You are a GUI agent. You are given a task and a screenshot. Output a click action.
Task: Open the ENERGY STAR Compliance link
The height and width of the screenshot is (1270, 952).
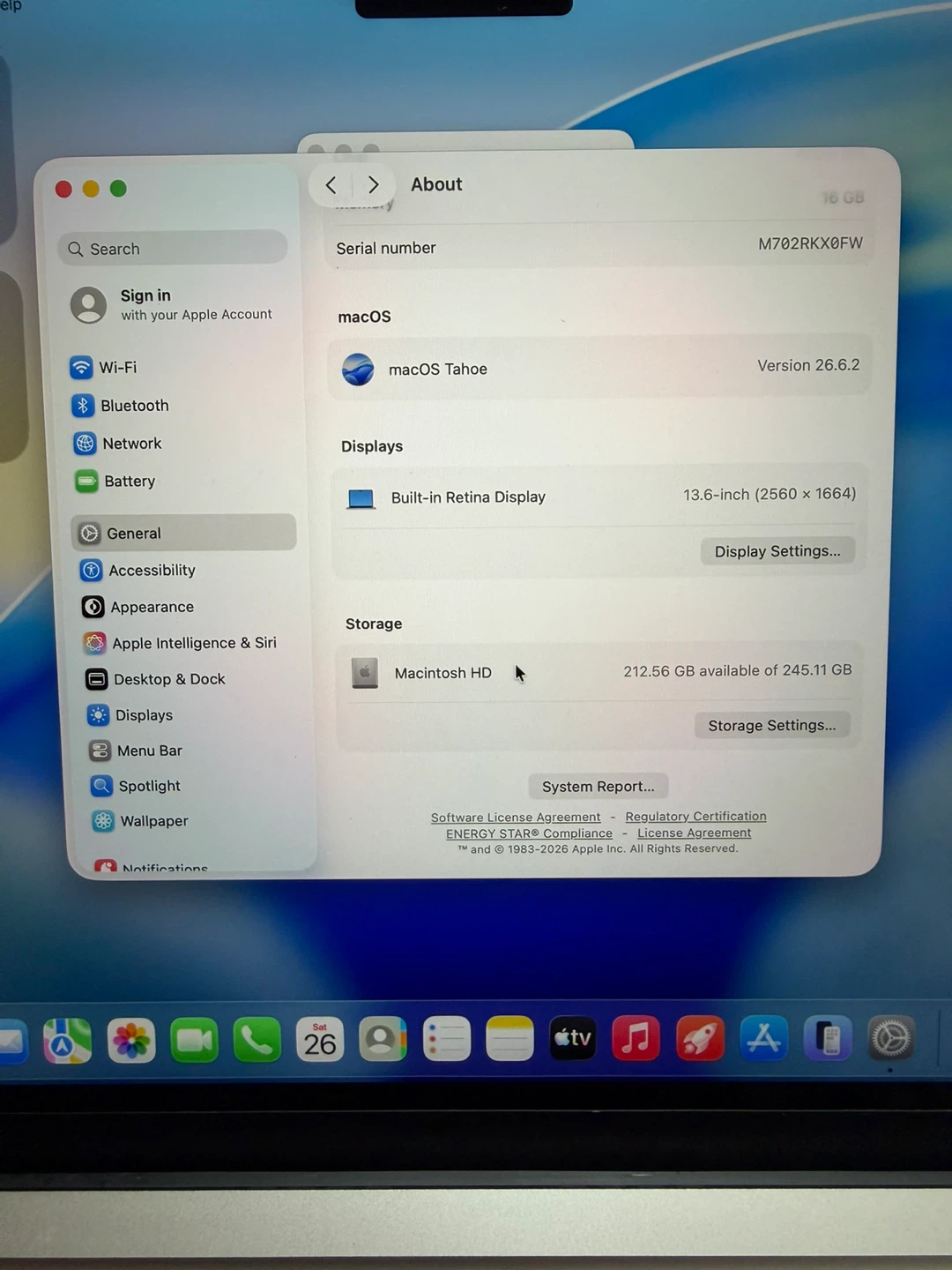(529, 833)
